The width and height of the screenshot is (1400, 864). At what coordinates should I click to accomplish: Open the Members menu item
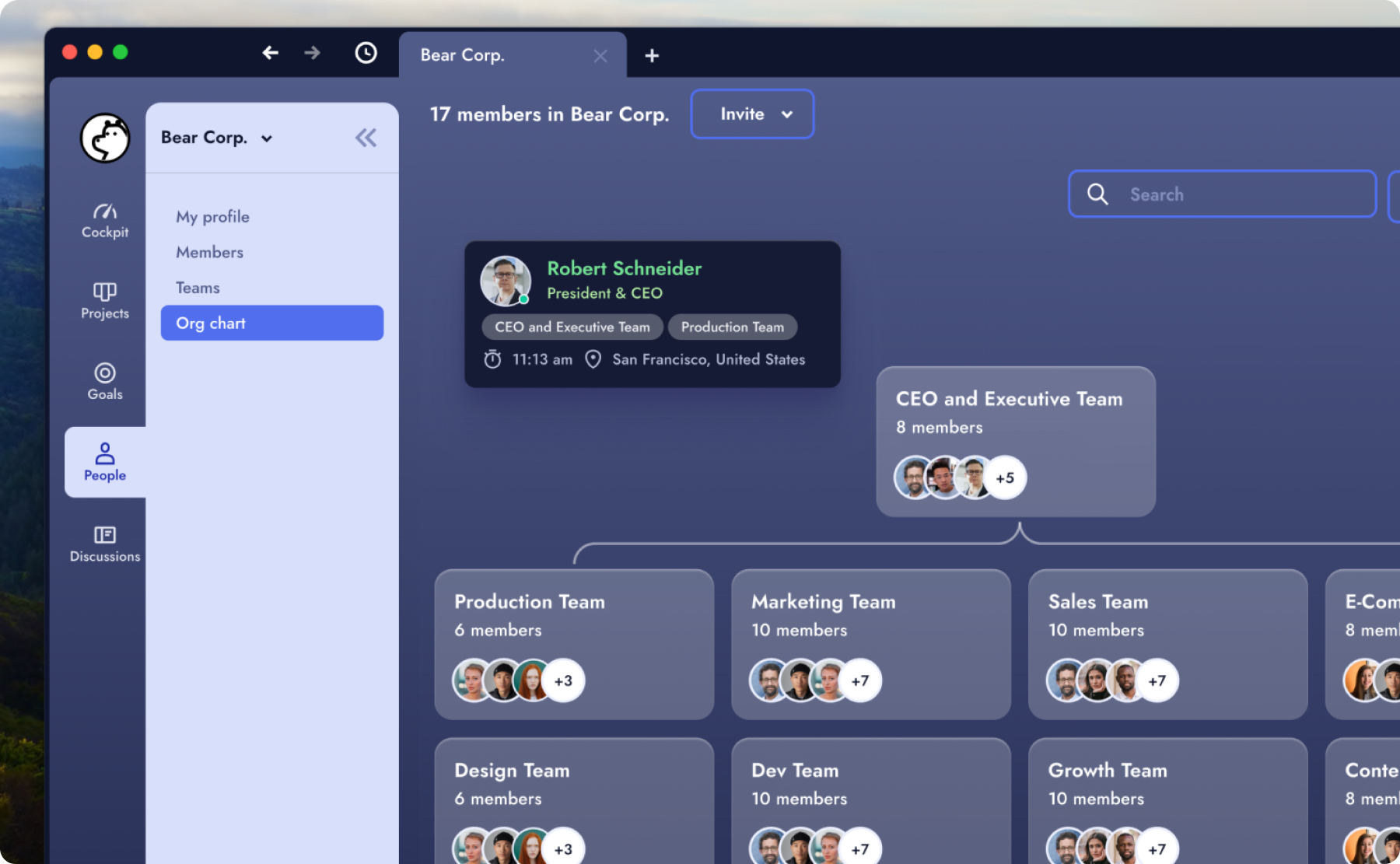(x=209, y=252)
